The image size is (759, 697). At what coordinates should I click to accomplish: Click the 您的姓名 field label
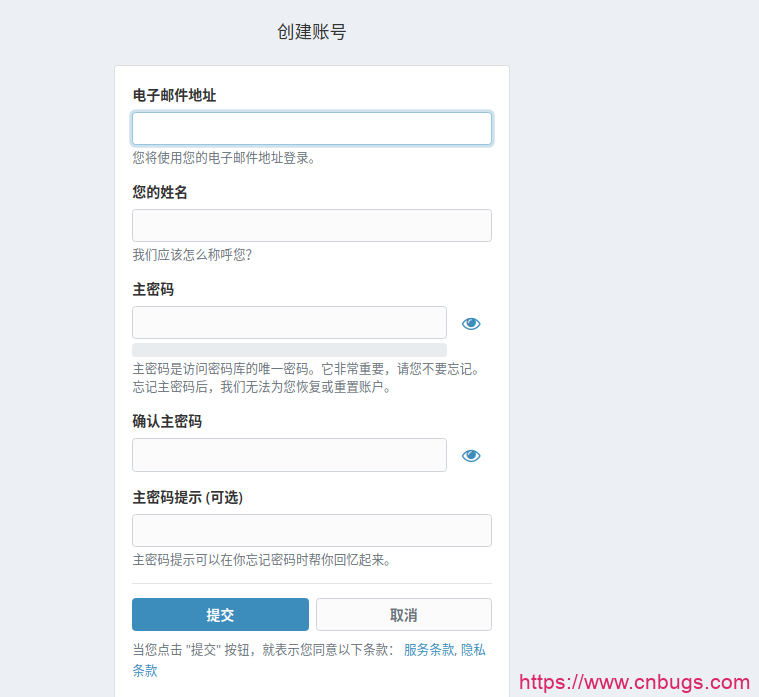tap(160, 192)
